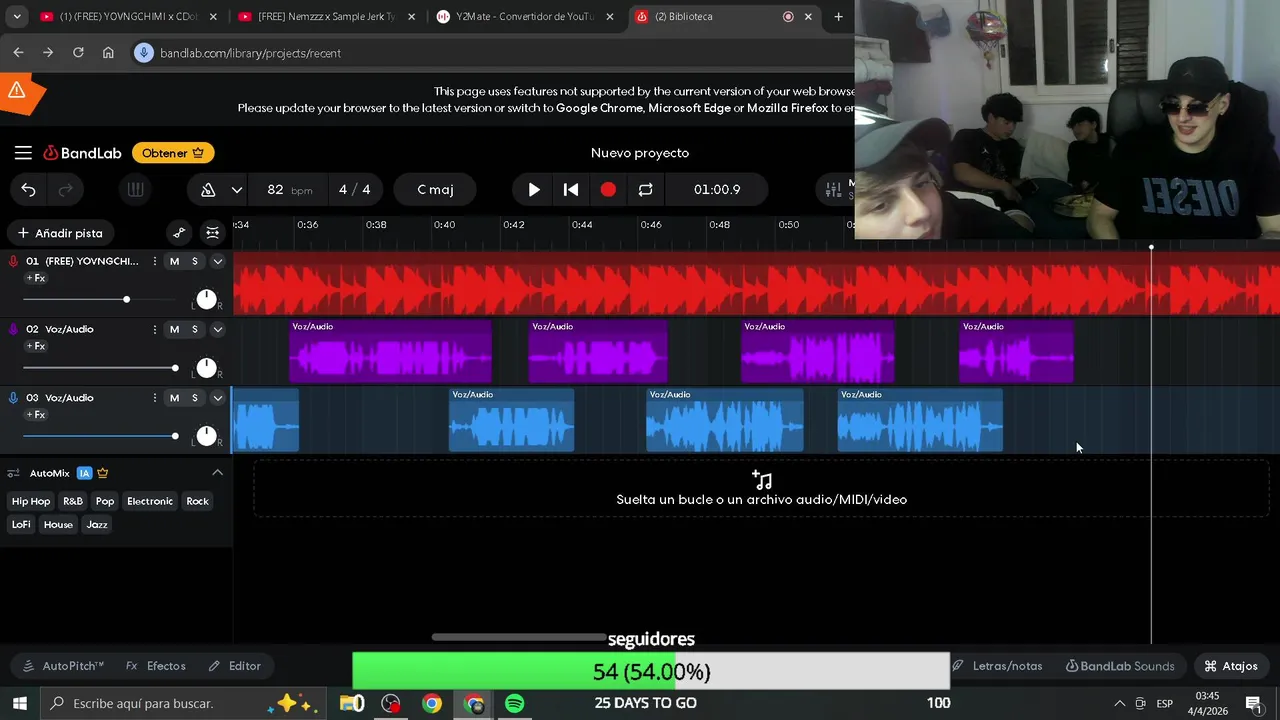Select Electronic AutoMix genre
The image size is (1280, 720).
pyautogui.click(x=150, y=501)
